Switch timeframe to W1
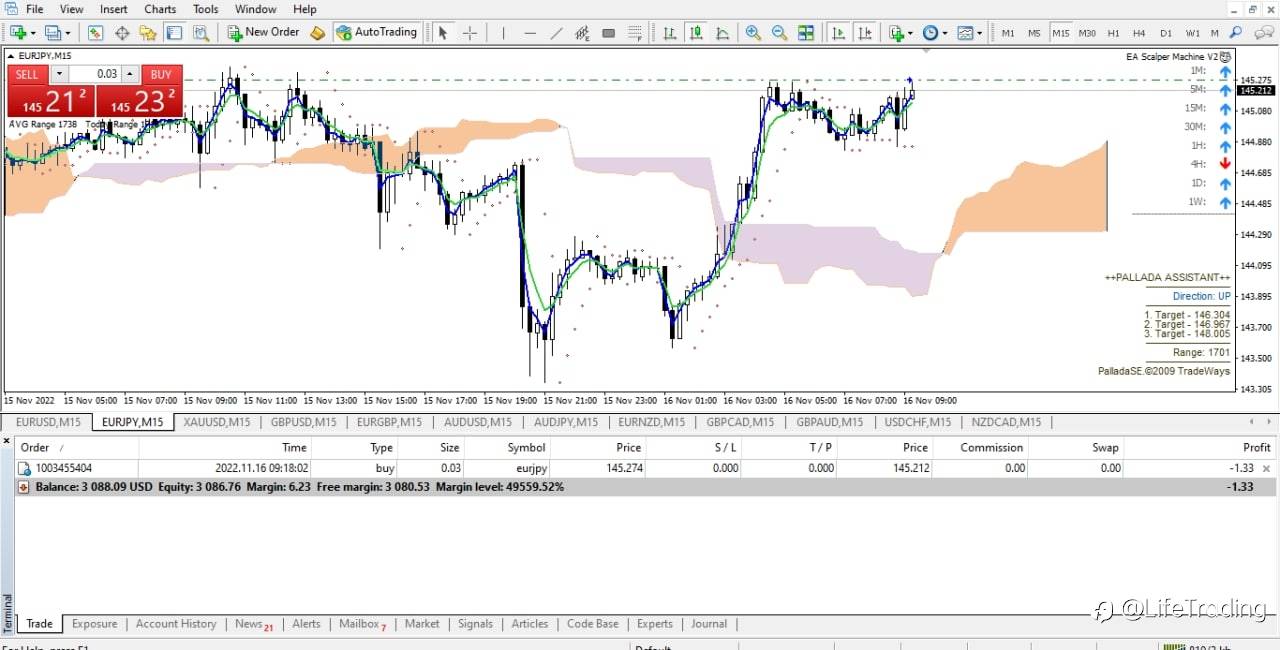 coord(1192,33)
